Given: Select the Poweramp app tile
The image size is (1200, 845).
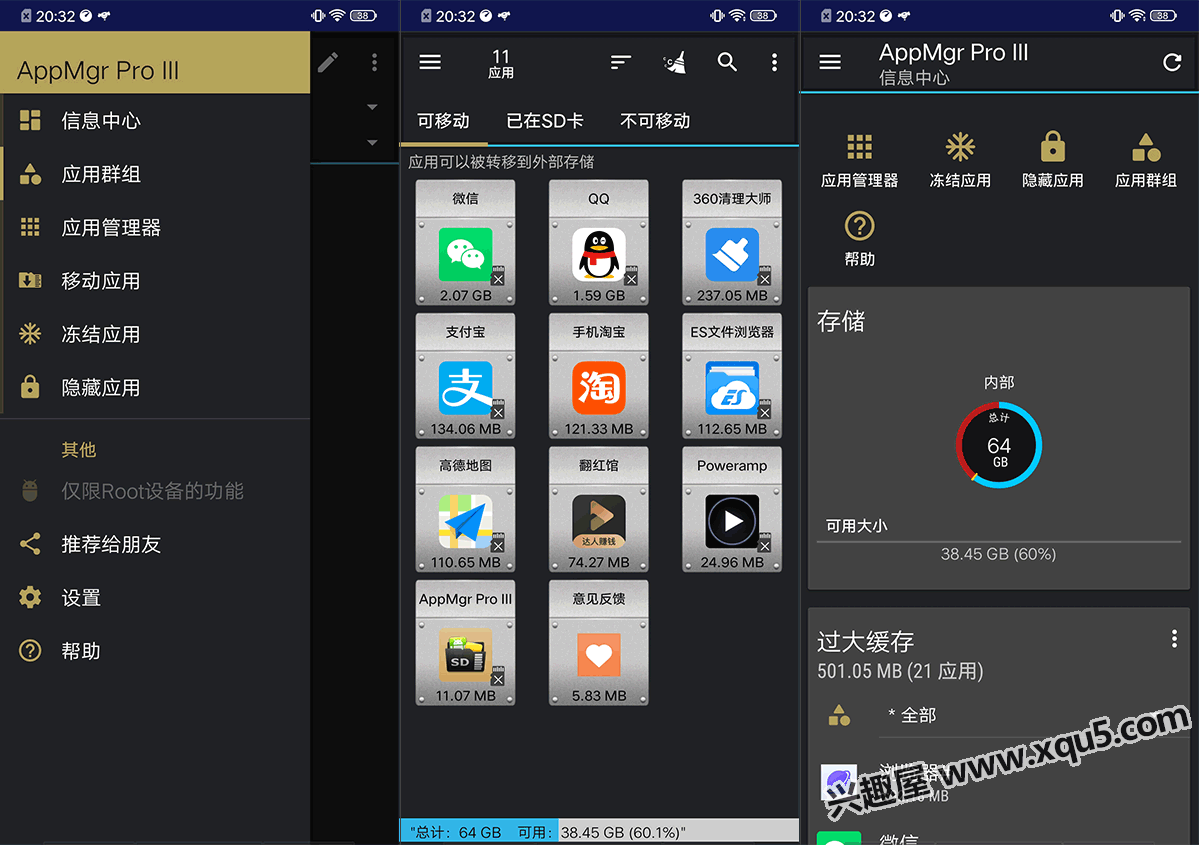Looking at the screenshot, I should coord(732,509).
